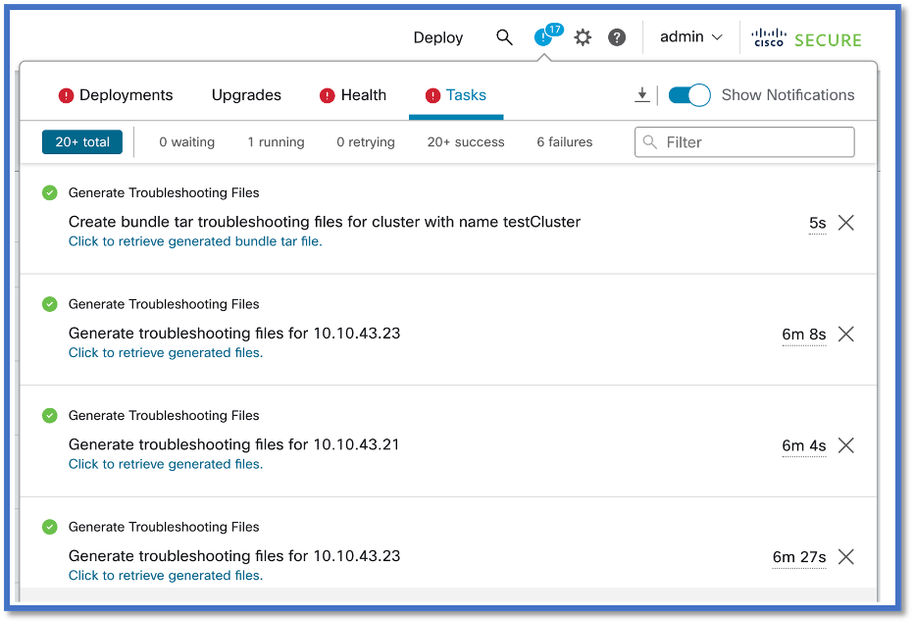
Task: Click the green success icon of testCluster task
Action: point(50,192)
